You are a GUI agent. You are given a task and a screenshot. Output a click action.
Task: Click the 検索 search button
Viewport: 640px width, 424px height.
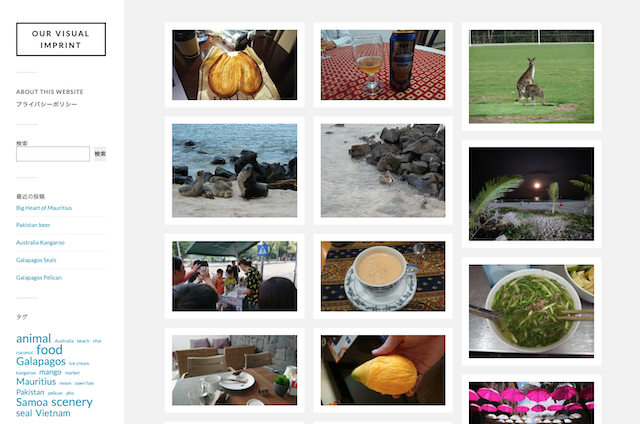(x=100, y=154)
